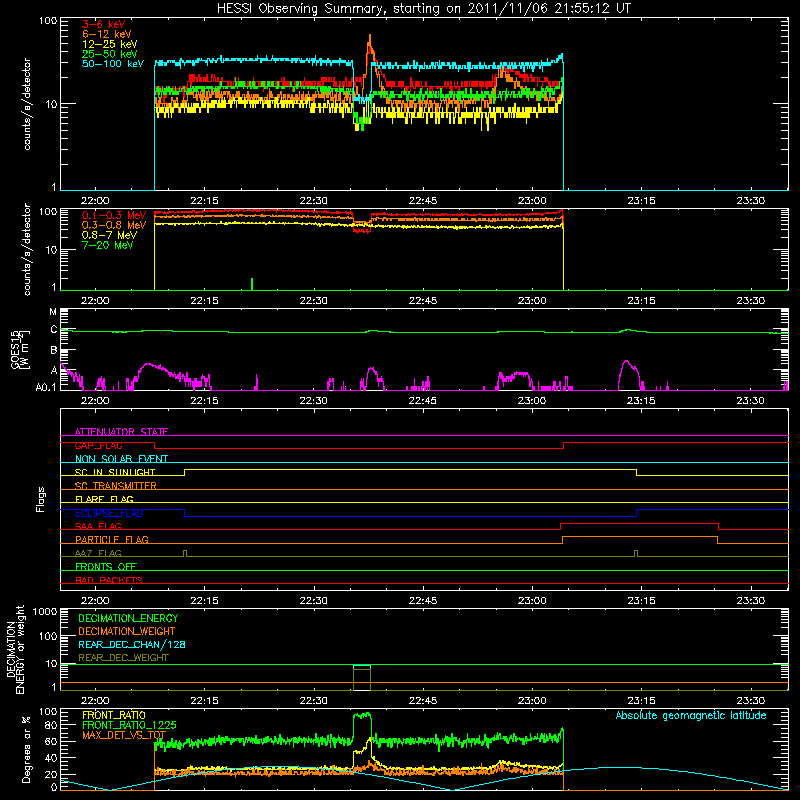800x800 pixels.
Task: Select the 50-100 keV legend label
Action: [x=113, y=64]
